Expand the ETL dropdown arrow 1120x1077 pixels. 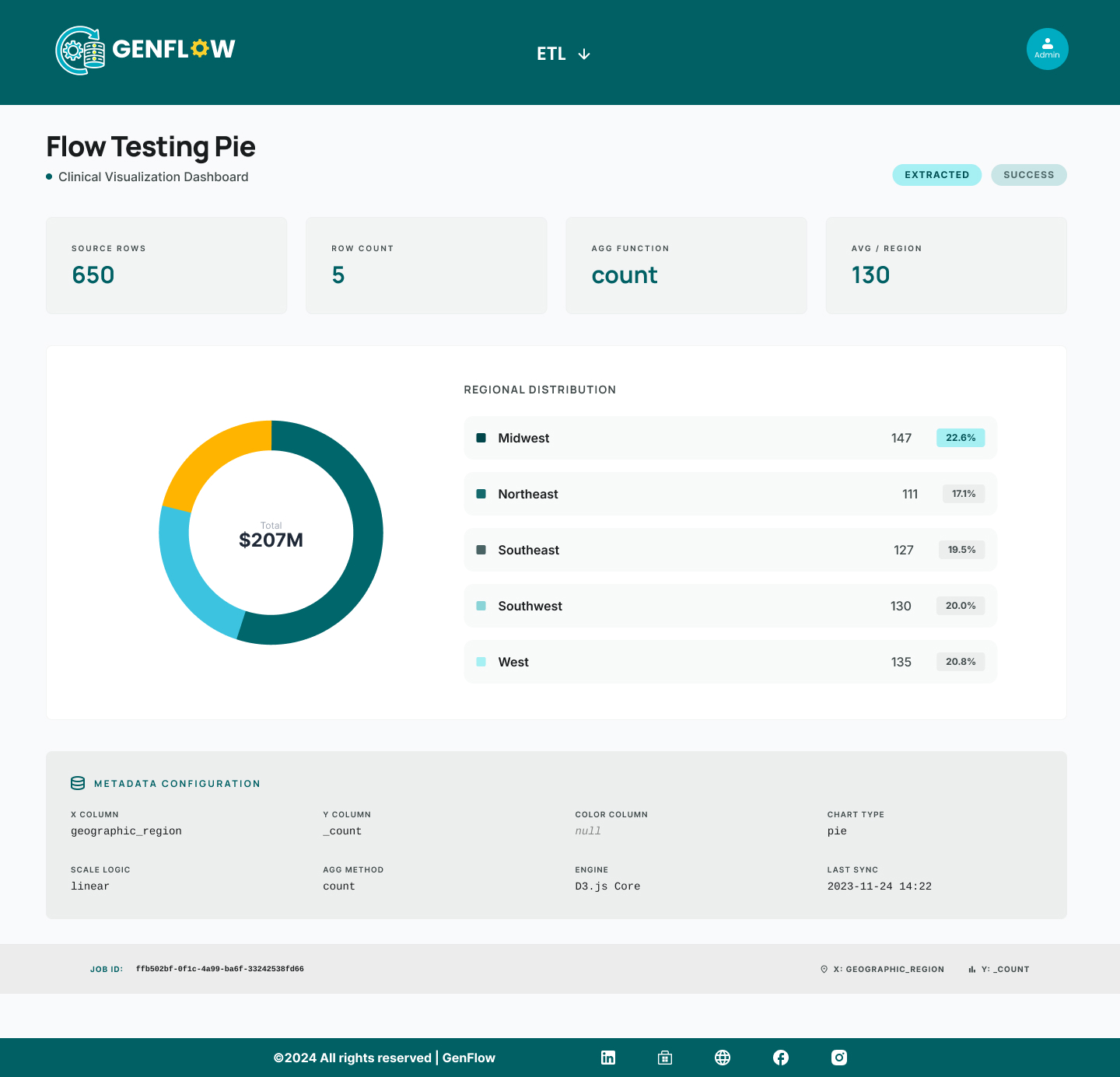pyautogui.click(x=584, y=54)
